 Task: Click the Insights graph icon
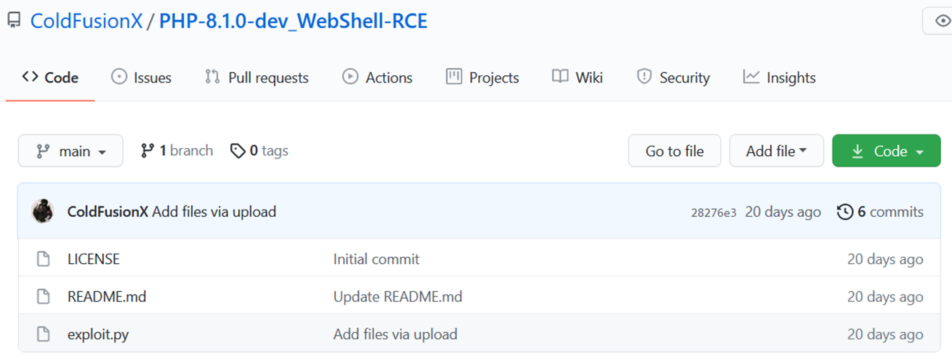tap(751, 76)
